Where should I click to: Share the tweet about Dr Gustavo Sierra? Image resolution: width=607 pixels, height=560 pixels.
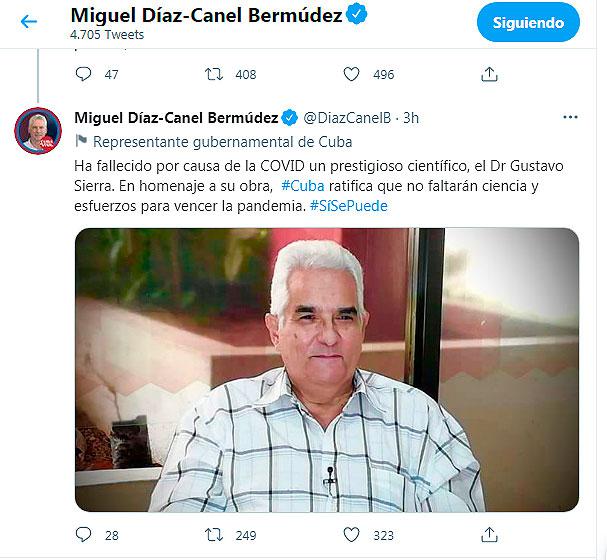[x=489, y=534]
